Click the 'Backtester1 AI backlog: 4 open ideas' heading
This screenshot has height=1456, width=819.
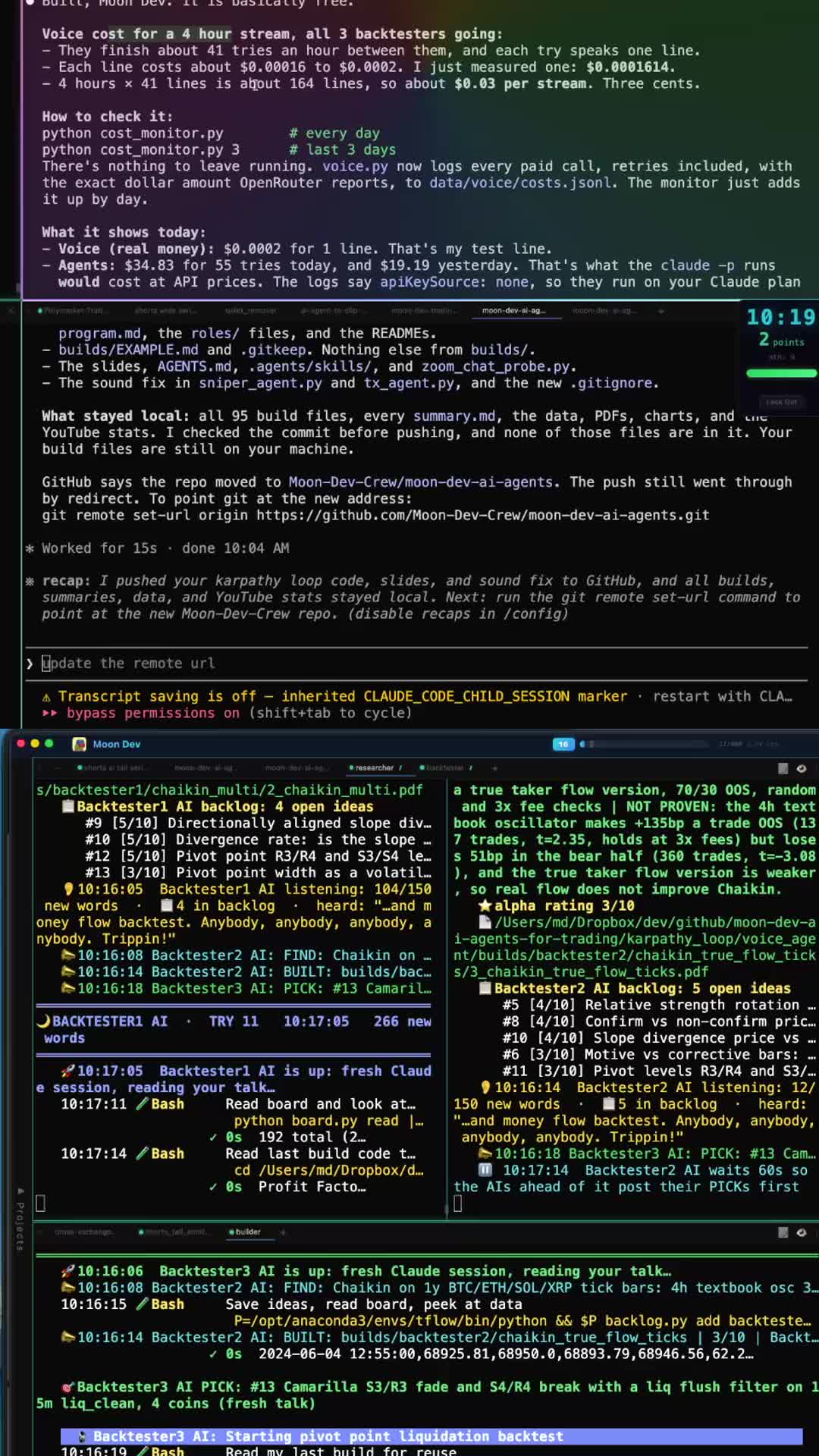click(218, 807)
